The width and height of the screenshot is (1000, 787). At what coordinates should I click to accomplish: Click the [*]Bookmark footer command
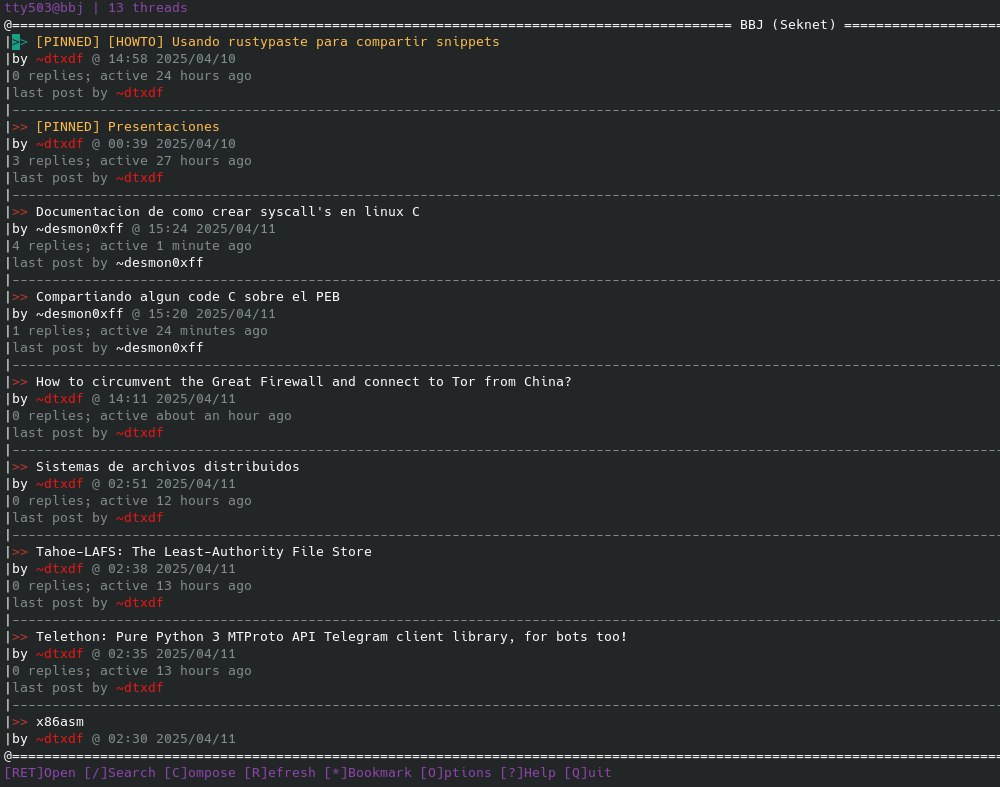(x=368, y=772)
